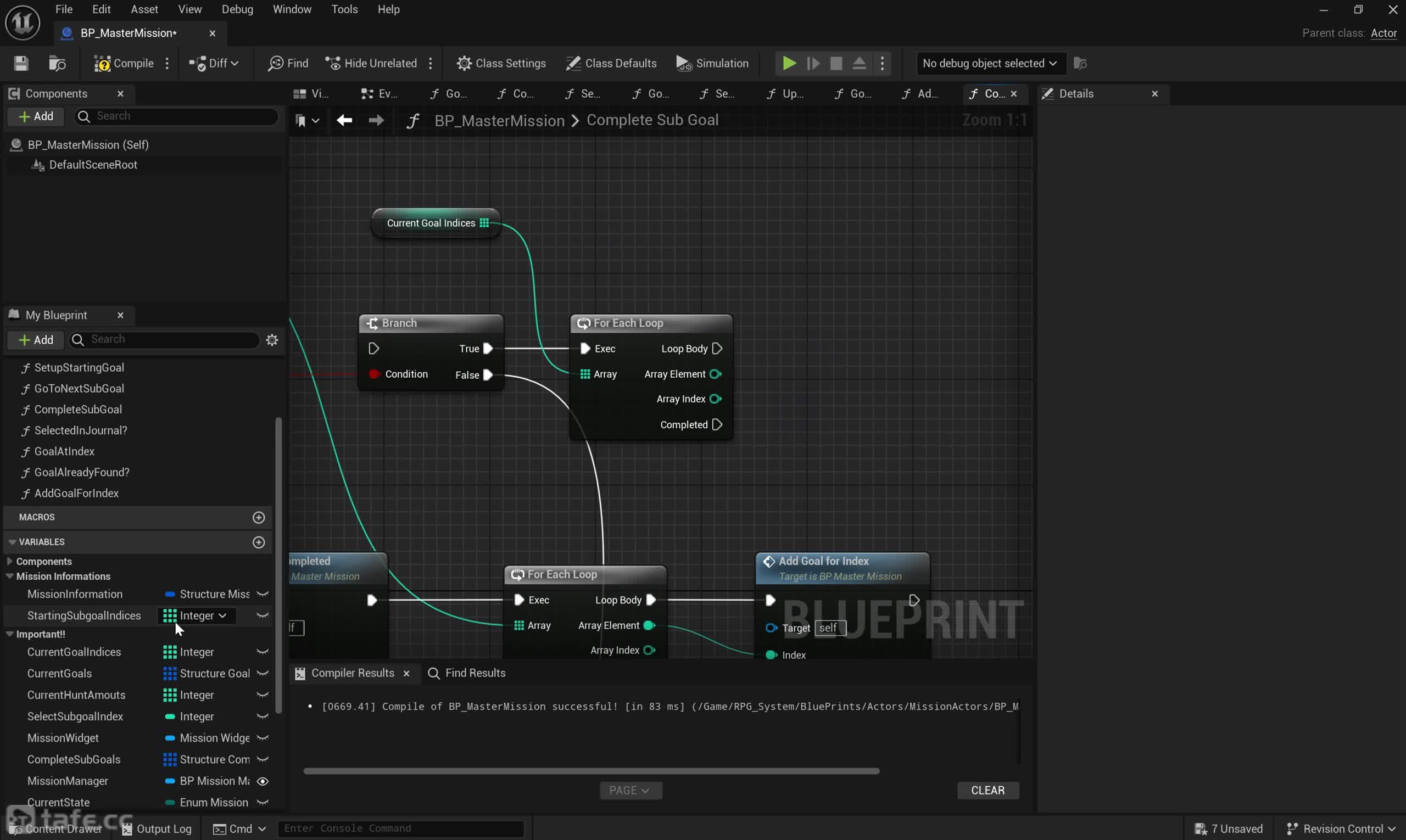Image resolution: width=1406 pixels, height=840 pixels.
Task: Click top For Each Loop Array Element pin
Action: [x=716, y=374]
